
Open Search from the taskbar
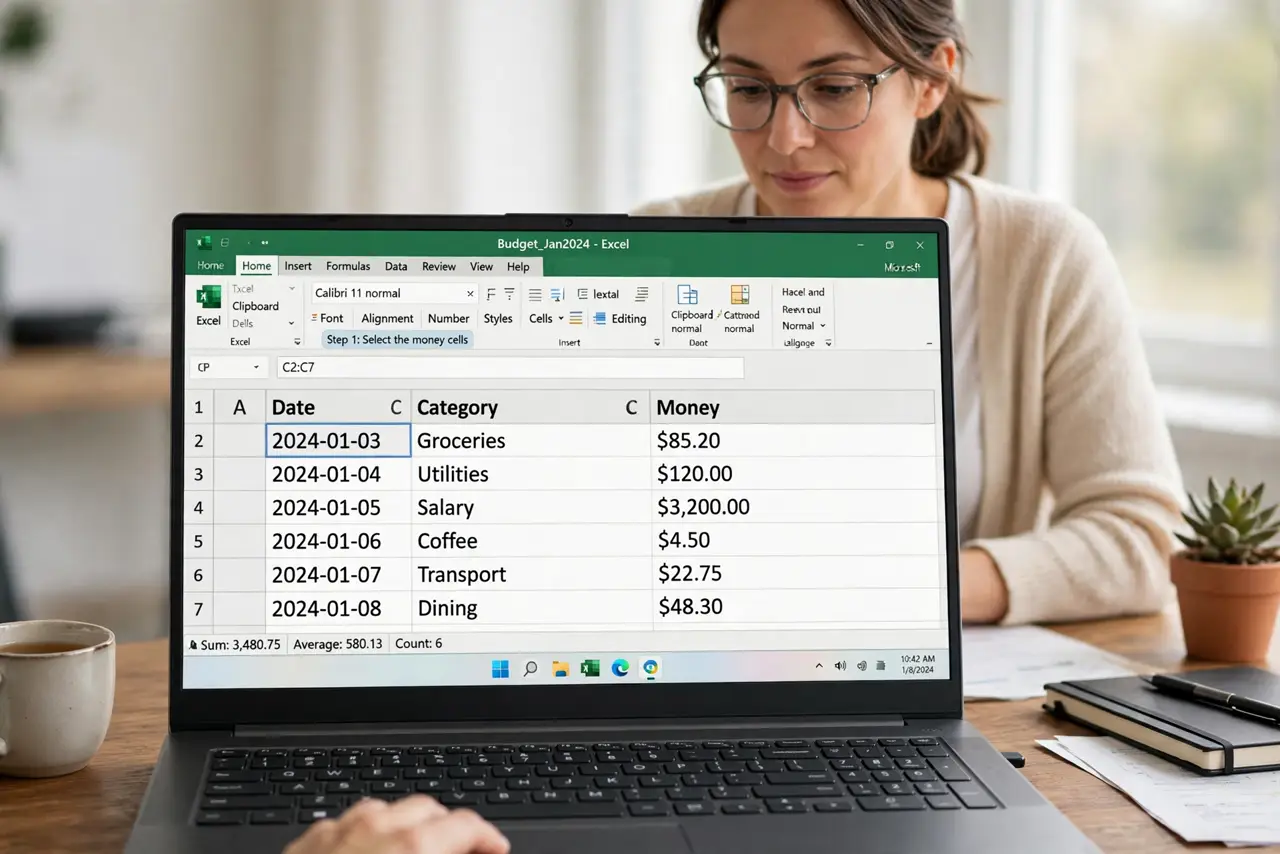pos(530,668)
